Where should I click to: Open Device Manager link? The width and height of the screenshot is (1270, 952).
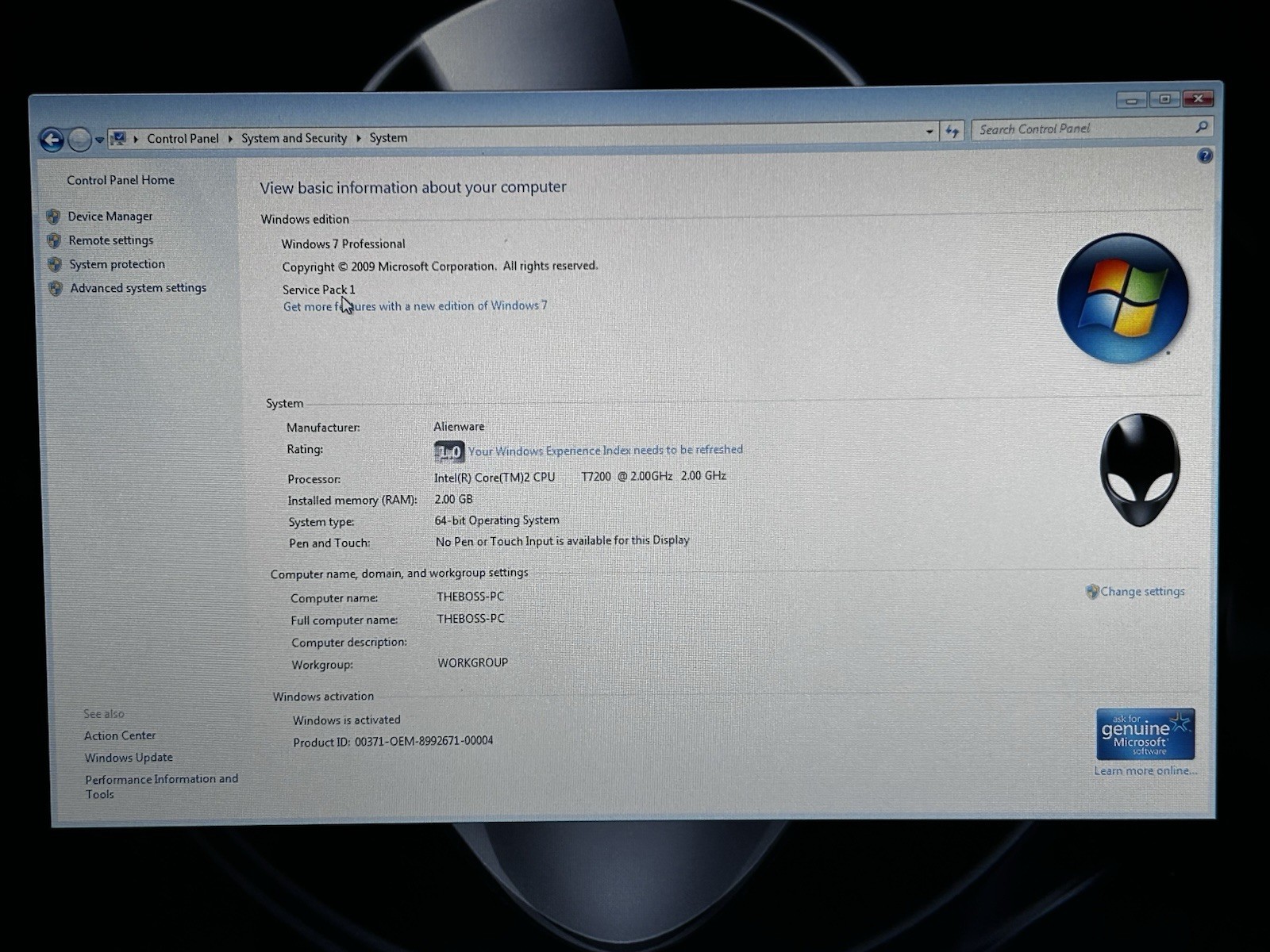tap(110, 216)
